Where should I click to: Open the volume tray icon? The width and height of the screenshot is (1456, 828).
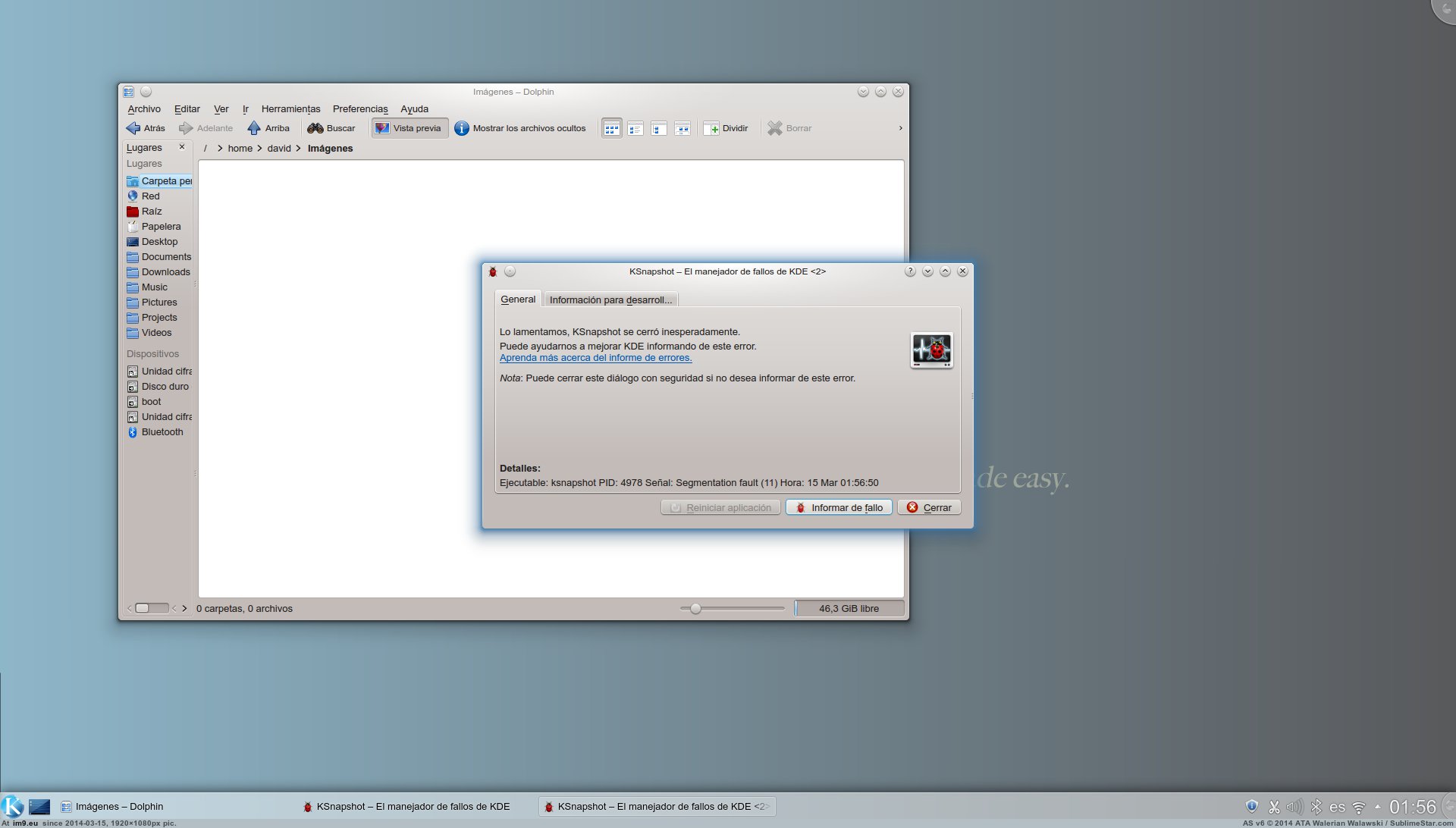tap(1294, 807)
